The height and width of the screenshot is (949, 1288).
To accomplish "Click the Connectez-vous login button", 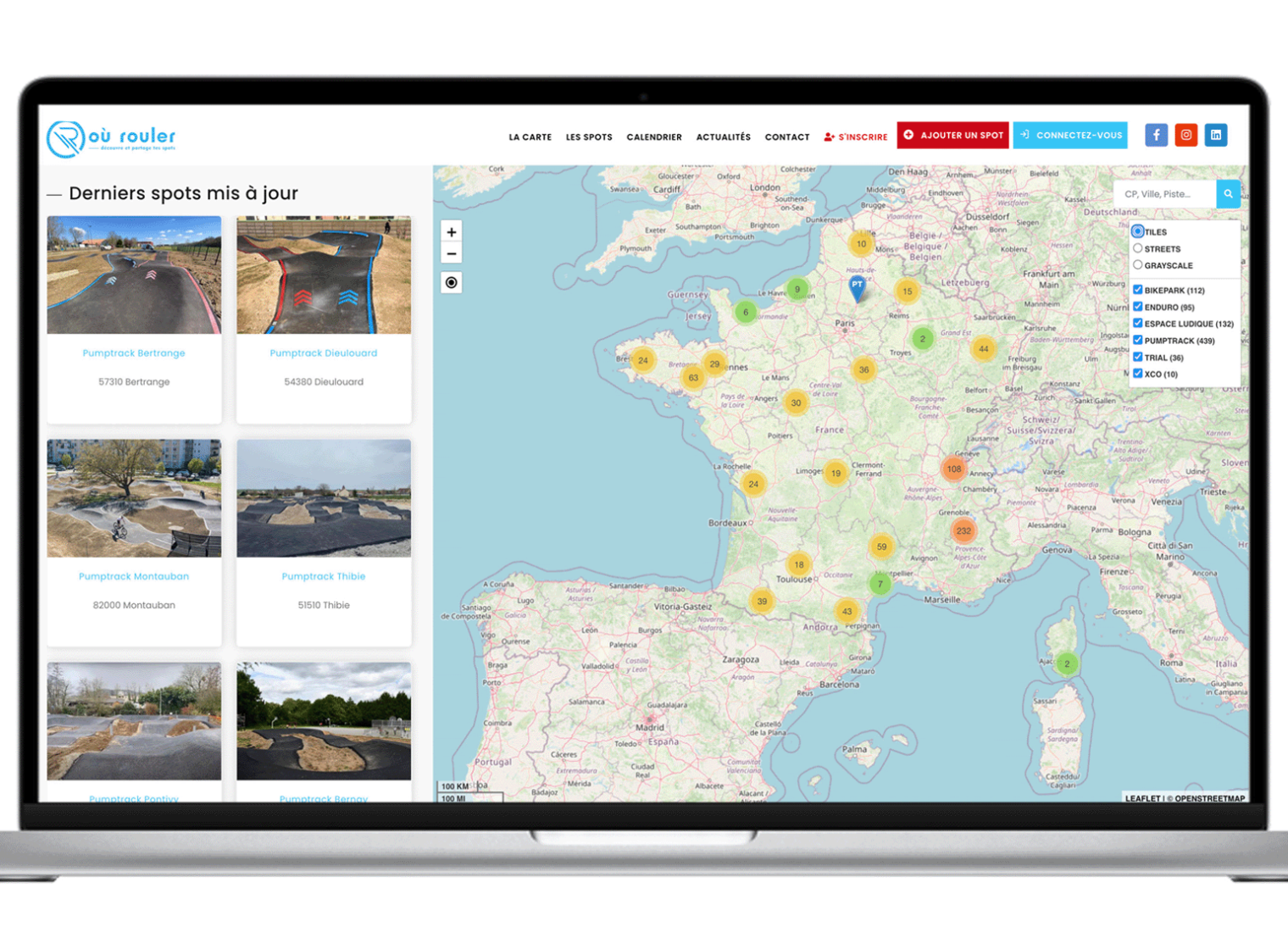I will [x=1070, y=135].
